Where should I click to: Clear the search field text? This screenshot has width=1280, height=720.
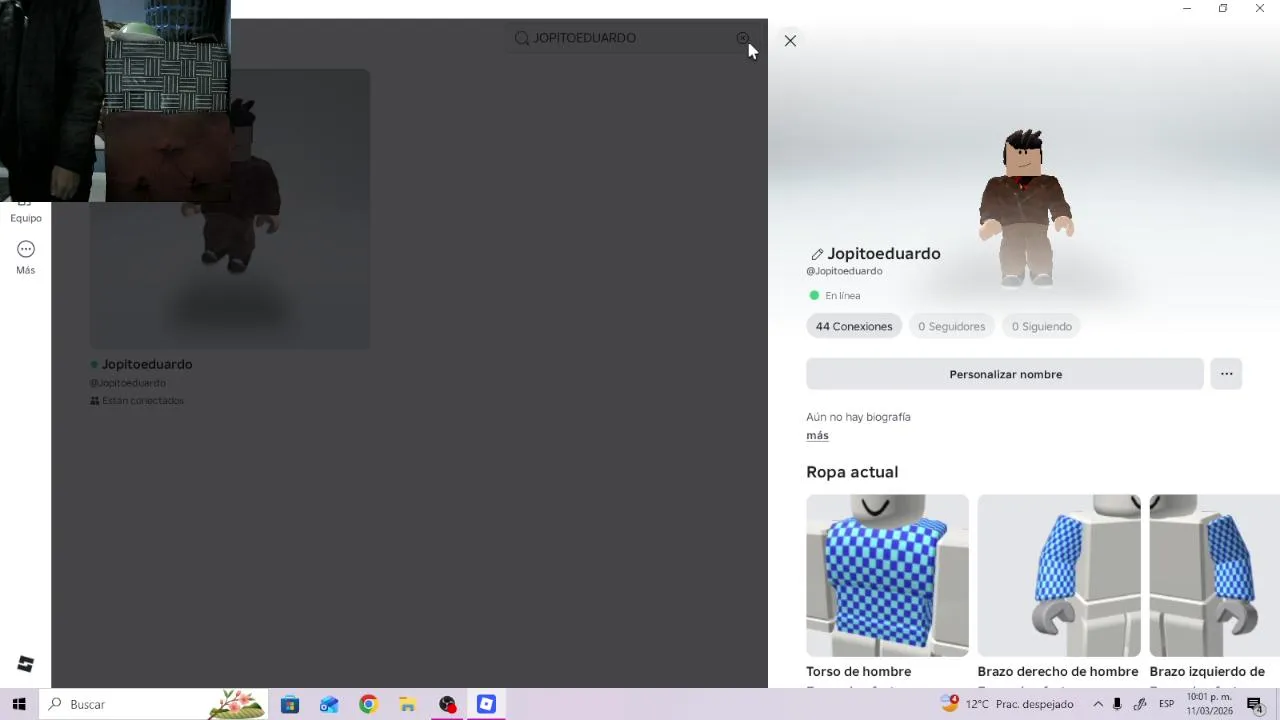pos(743,38)
